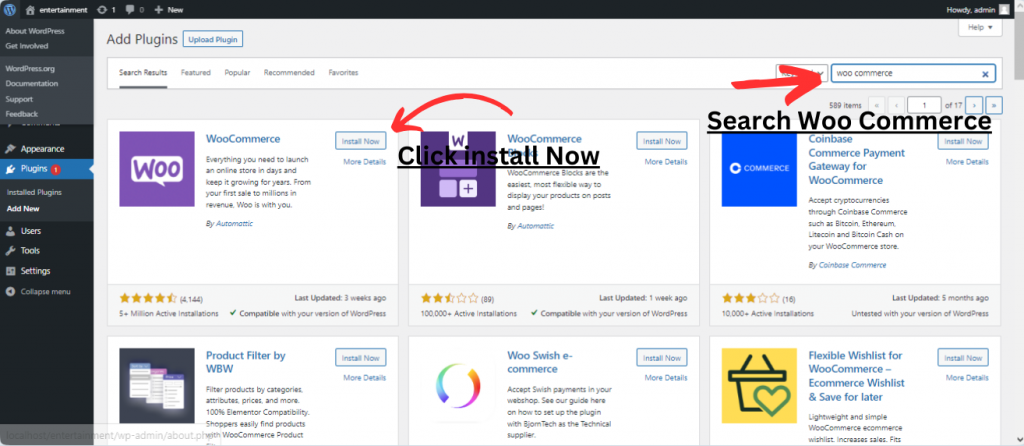The height and width of the screenshot is (446, 1024).
Task: Open More Details for Flexible Wishlist
Action: [x=967, y=377]
